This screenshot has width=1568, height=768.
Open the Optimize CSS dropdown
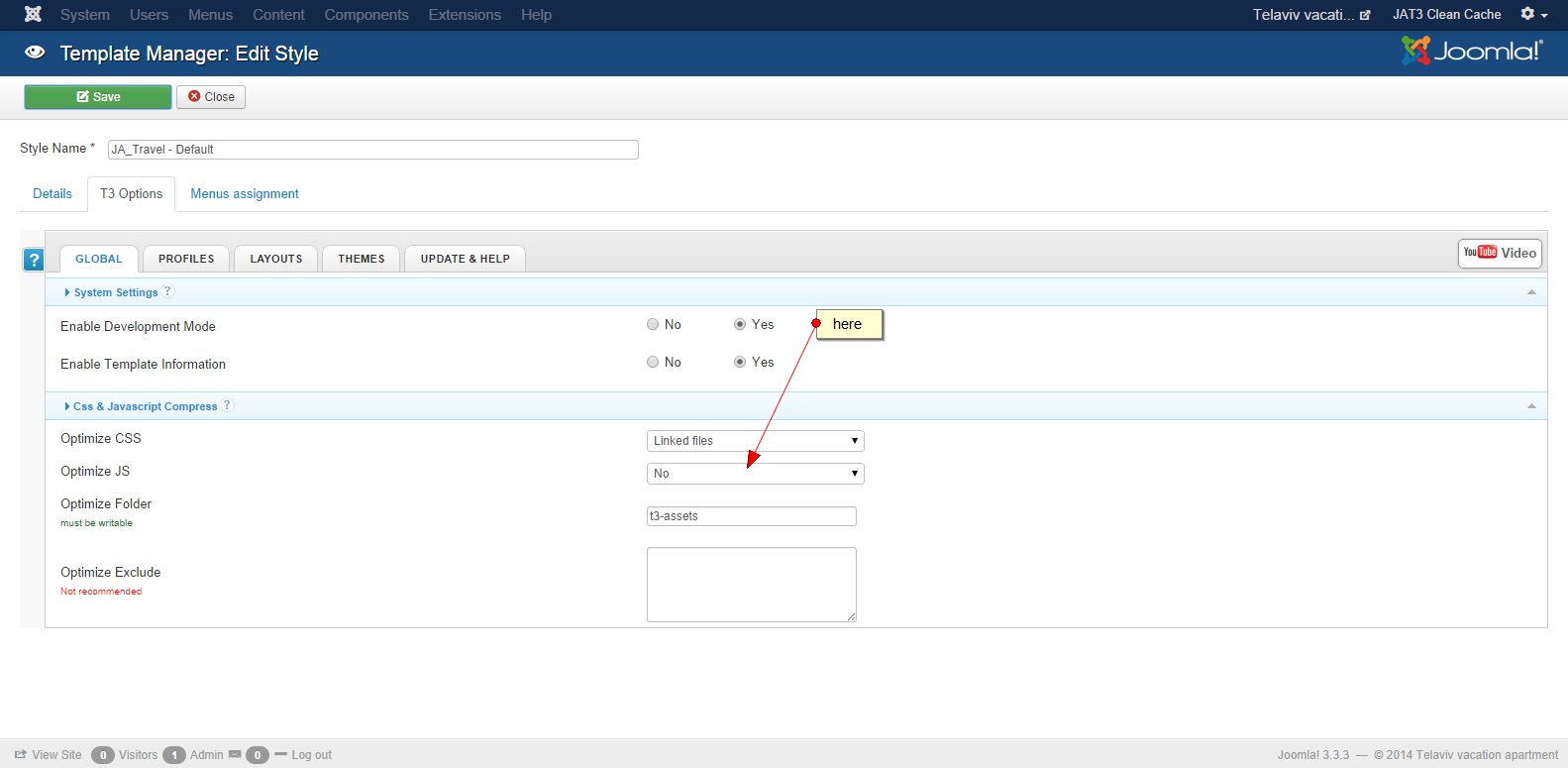tap(755, 441)
